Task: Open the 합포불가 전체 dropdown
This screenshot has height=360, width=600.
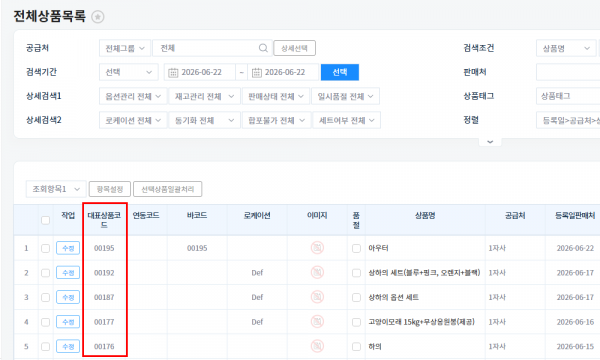Action: point(276,121)
